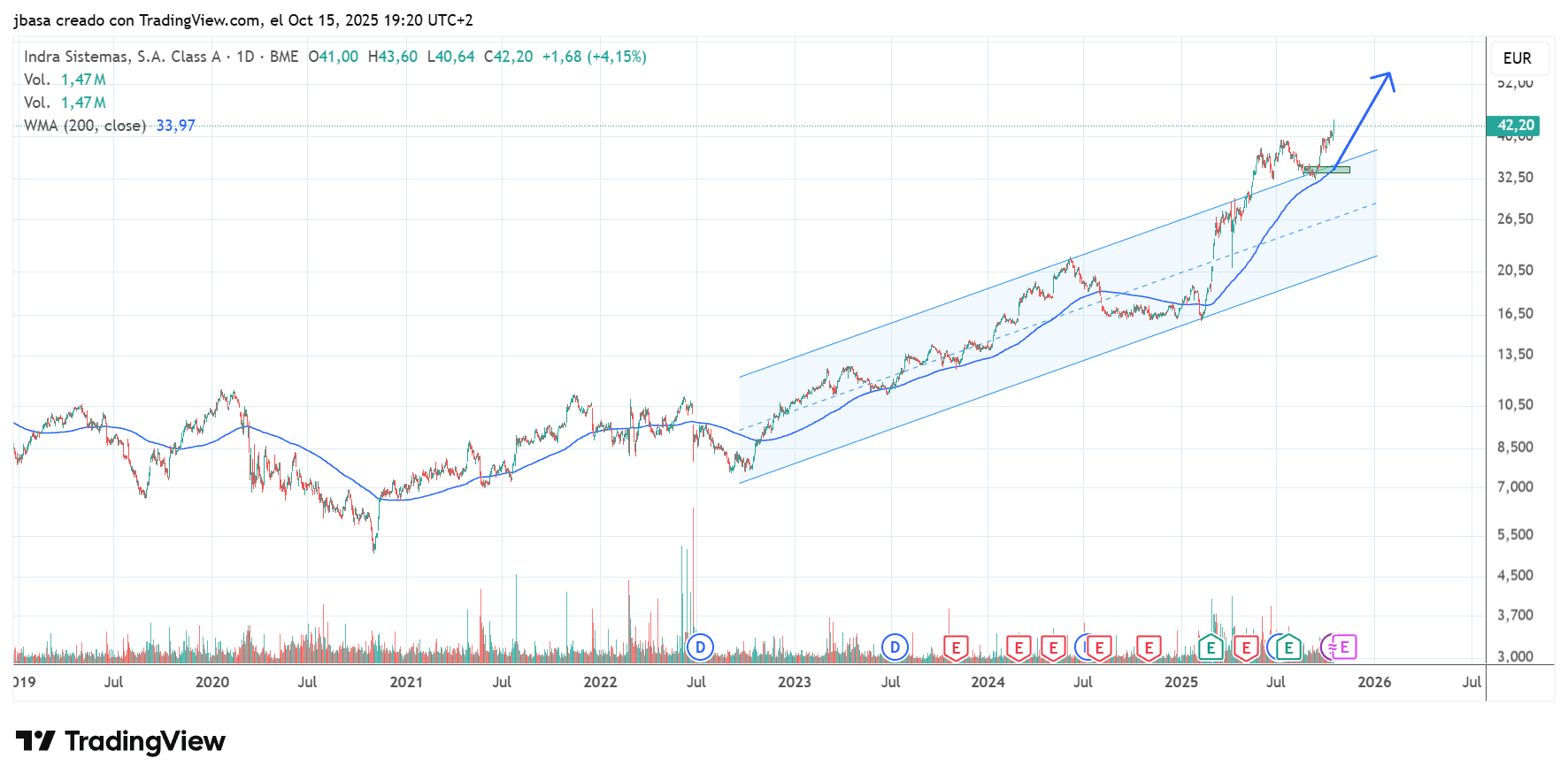Select the WMA (200, close) indicator legend
The image size is (1568, 781).
tap(85, 126)
